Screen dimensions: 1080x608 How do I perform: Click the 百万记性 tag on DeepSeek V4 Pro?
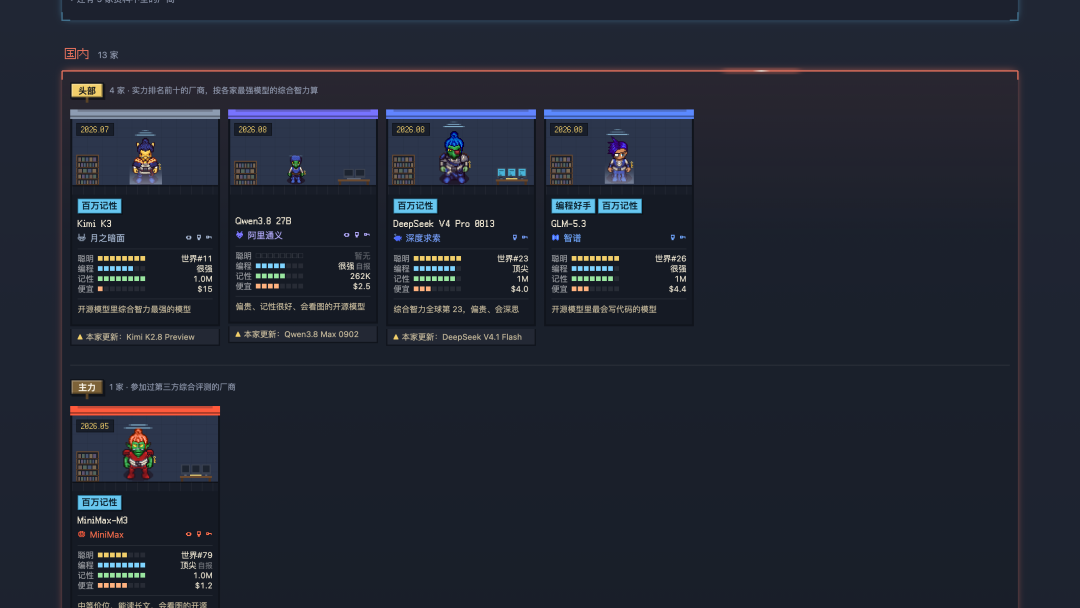[415, 206]
